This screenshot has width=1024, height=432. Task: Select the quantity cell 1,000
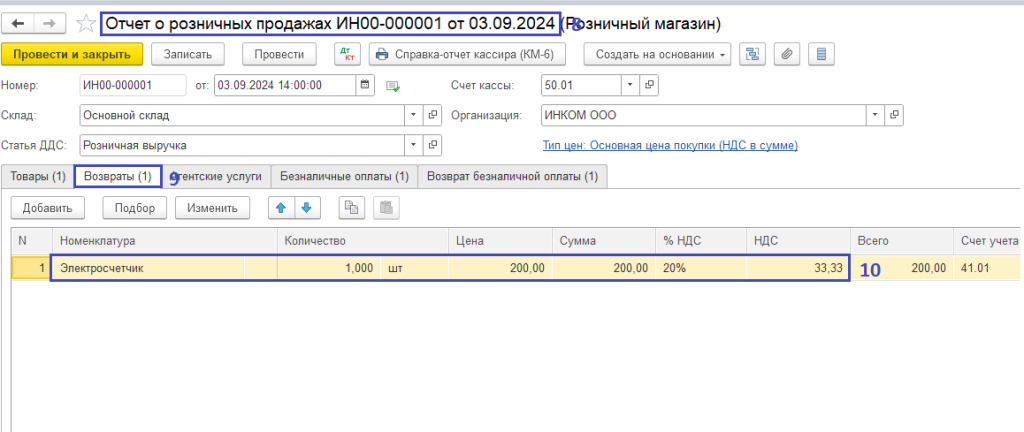[329, 268]
